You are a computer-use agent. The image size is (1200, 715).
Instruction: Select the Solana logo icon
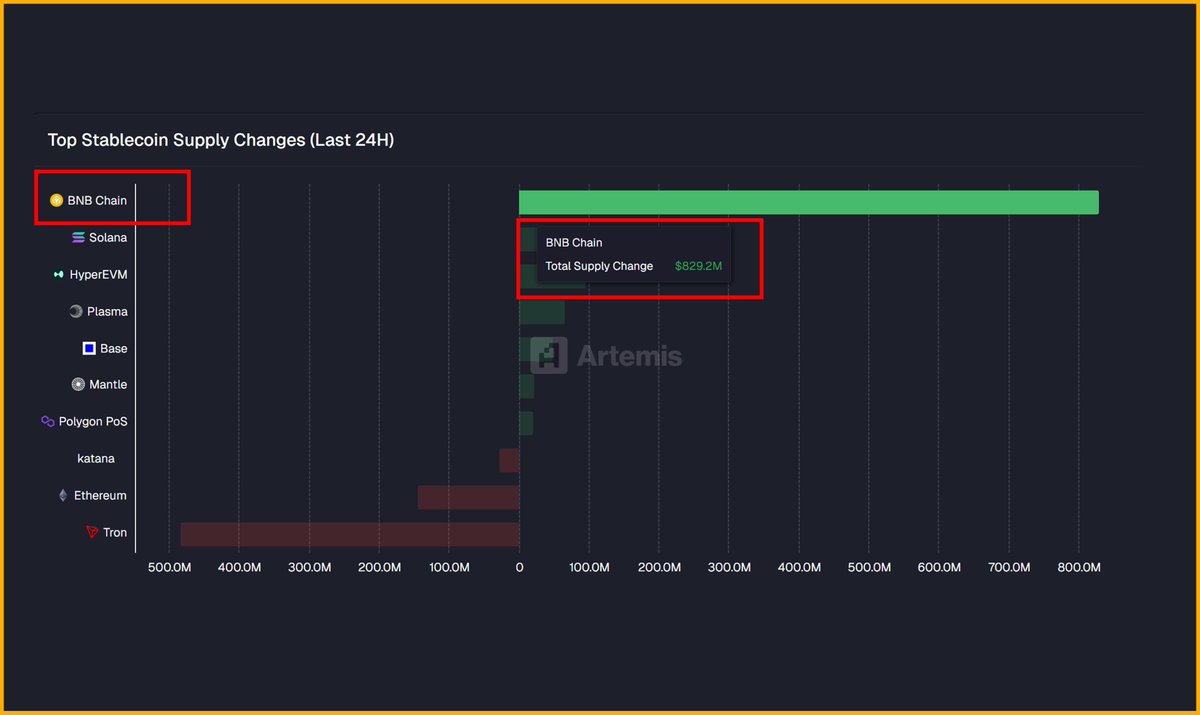(79, 237)
